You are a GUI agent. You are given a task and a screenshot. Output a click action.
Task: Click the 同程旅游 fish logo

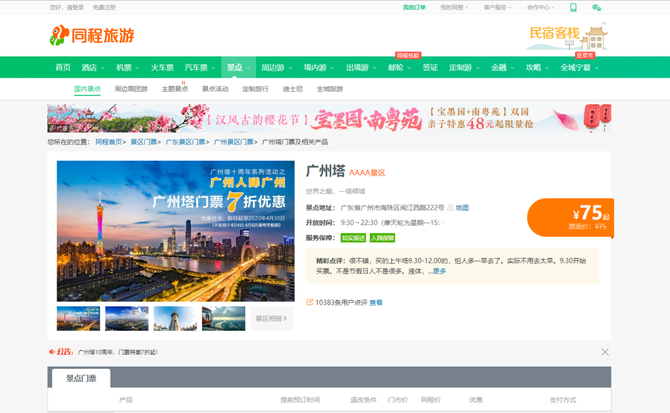tap(92, 35)
